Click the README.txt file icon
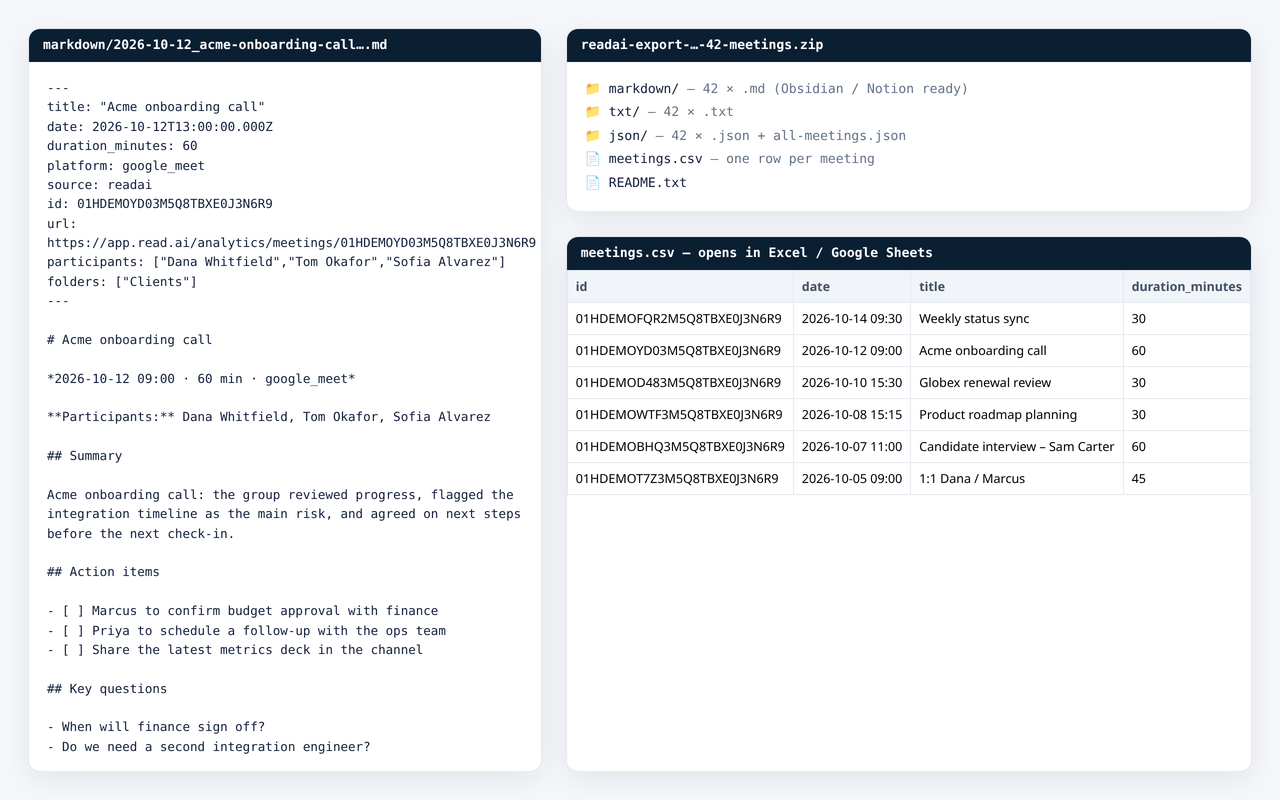Viewport: 1280px width, 800px height. point(593,183)
